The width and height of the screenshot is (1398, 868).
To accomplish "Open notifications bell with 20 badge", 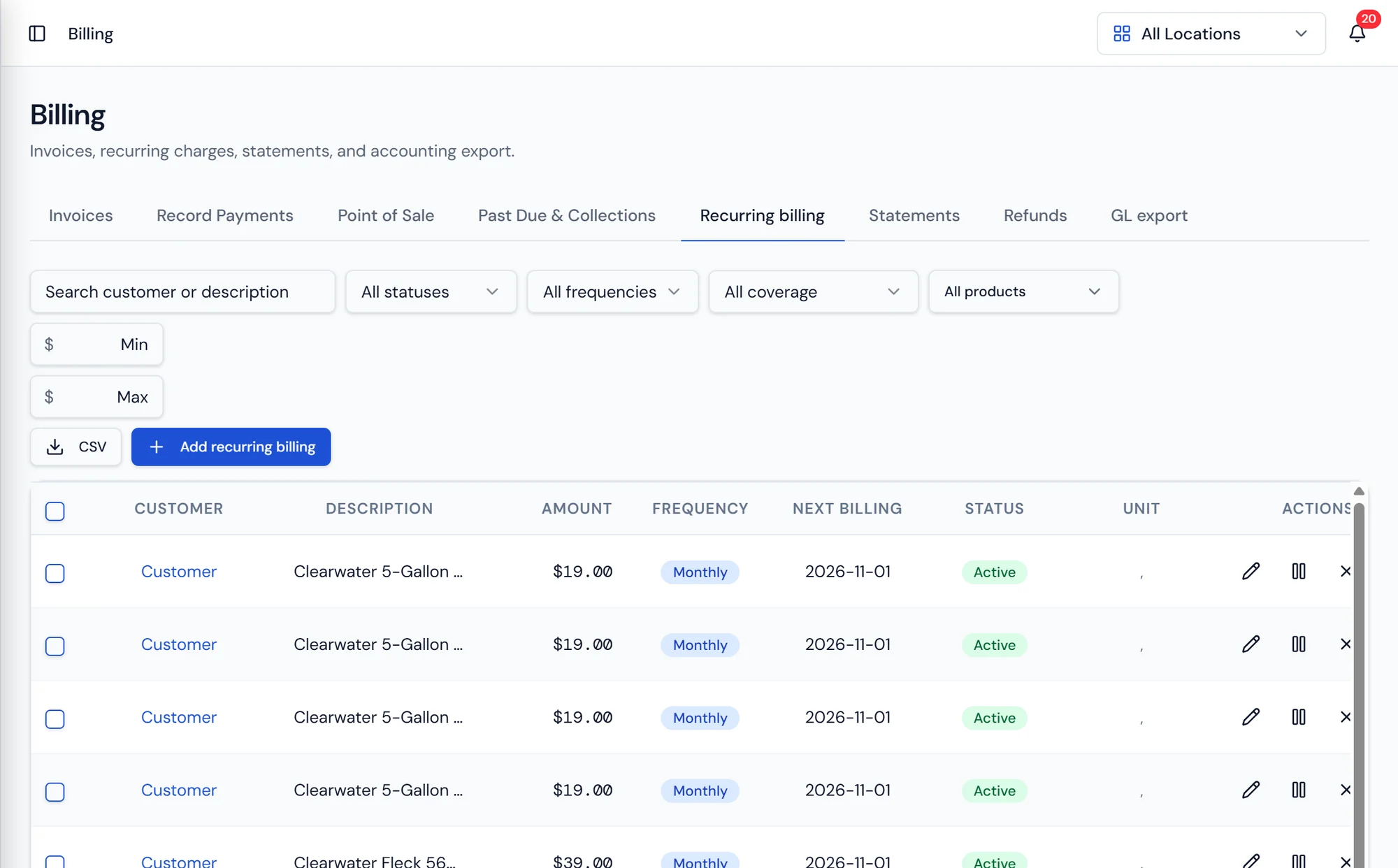I will click(1357, 33).
